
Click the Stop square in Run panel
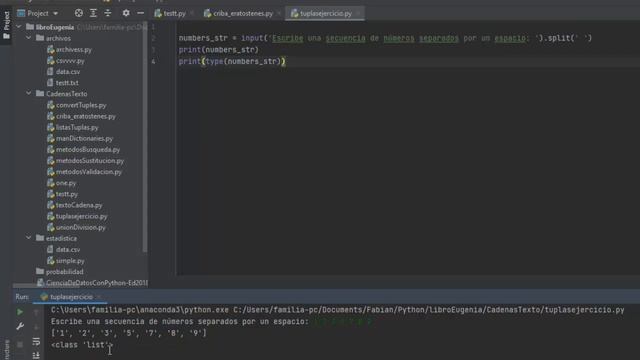pyautogui.click(x=20, y=344)
